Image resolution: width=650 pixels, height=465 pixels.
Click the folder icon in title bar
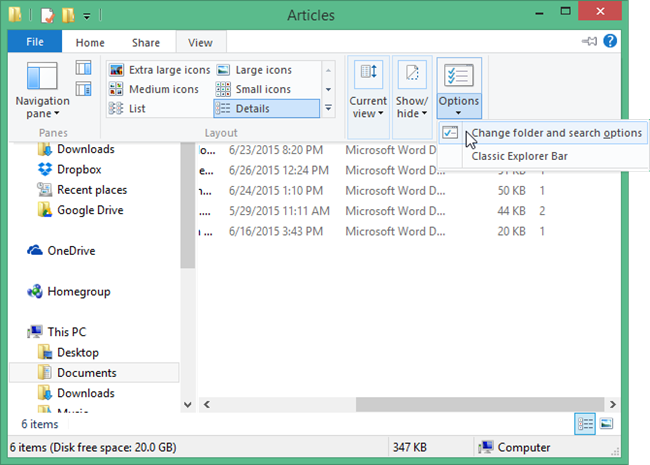coord(15,14)
